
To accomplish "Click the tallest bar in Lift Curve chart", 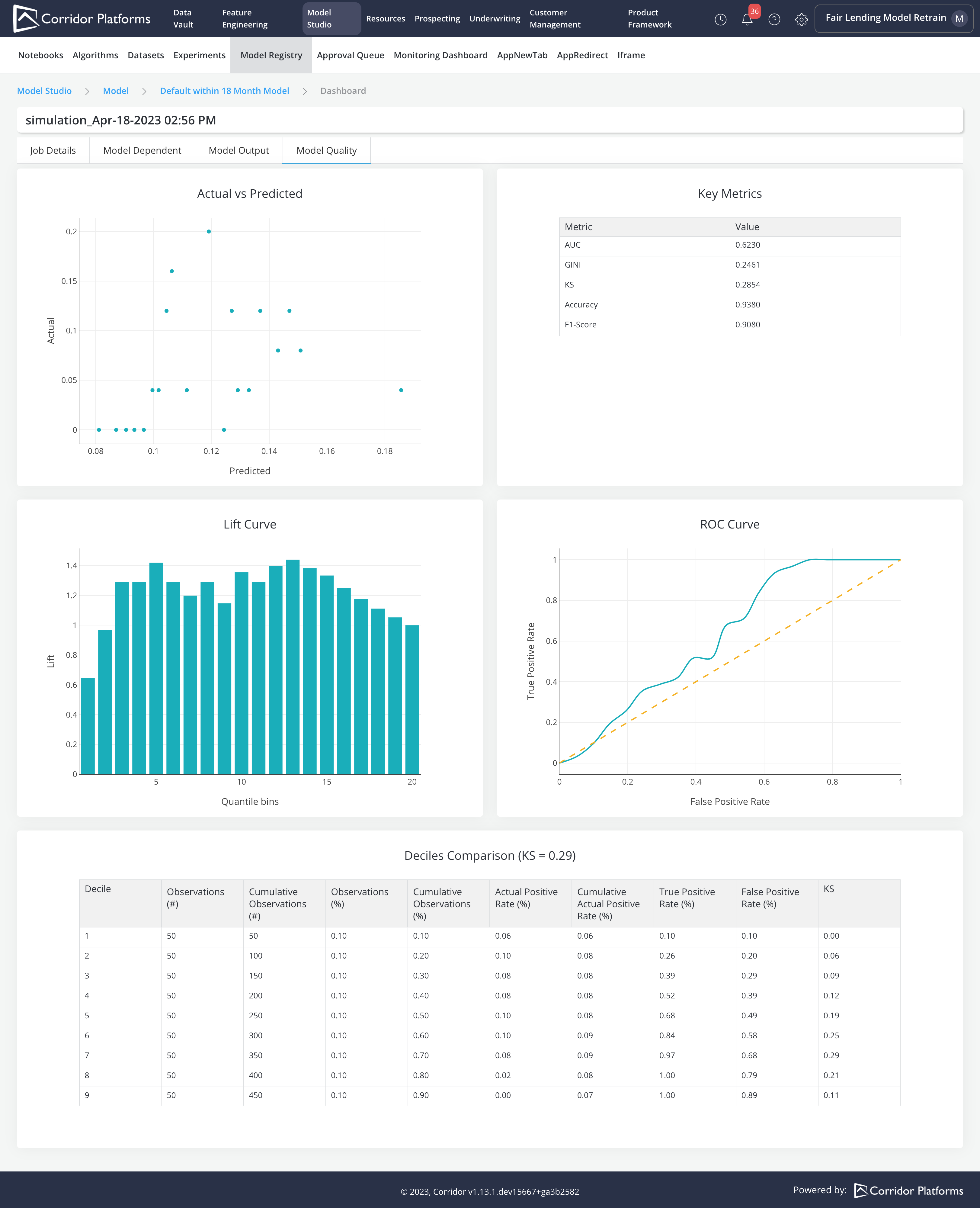I will 293,667.
